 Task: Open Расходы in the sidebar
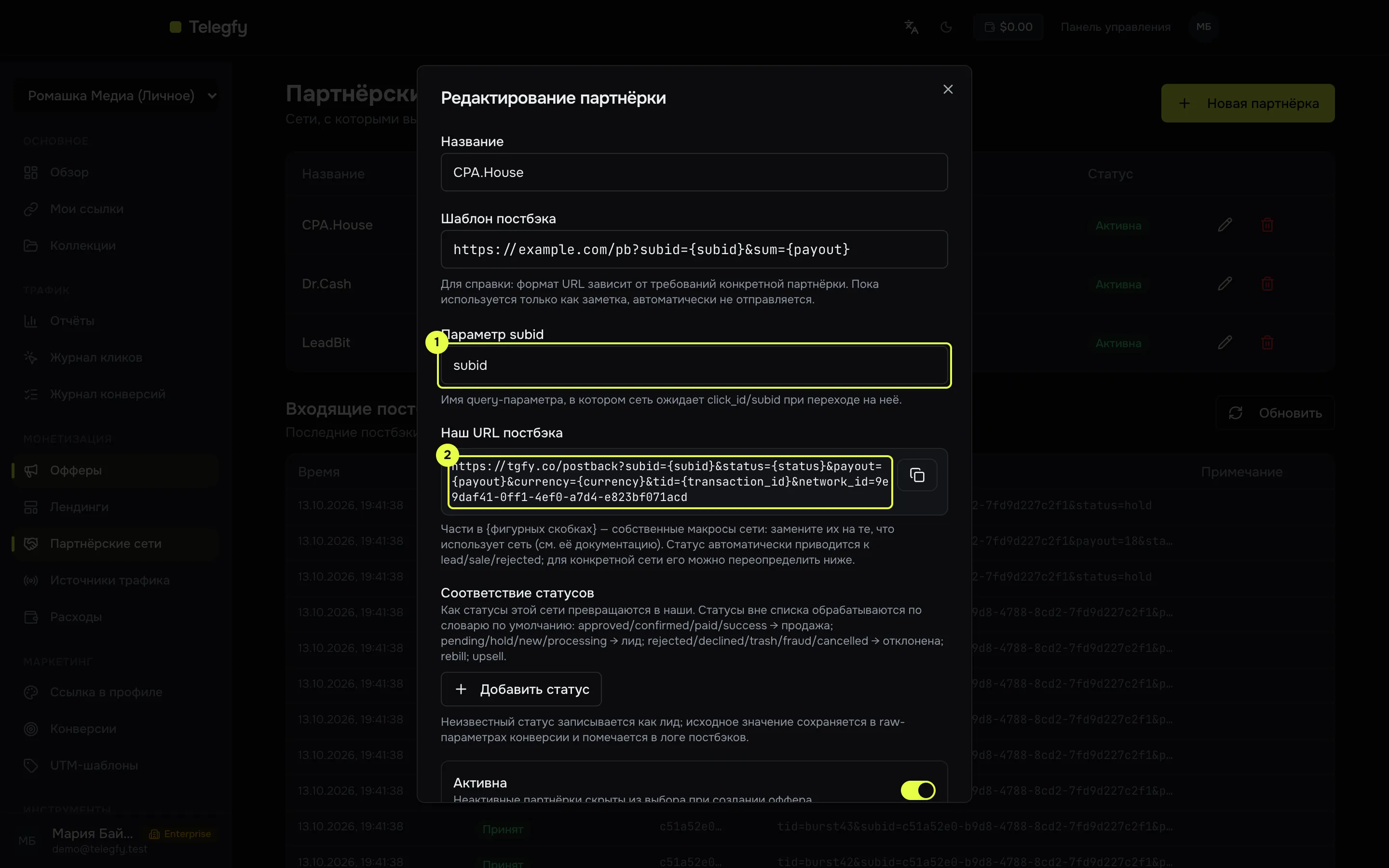click(115, 617)
